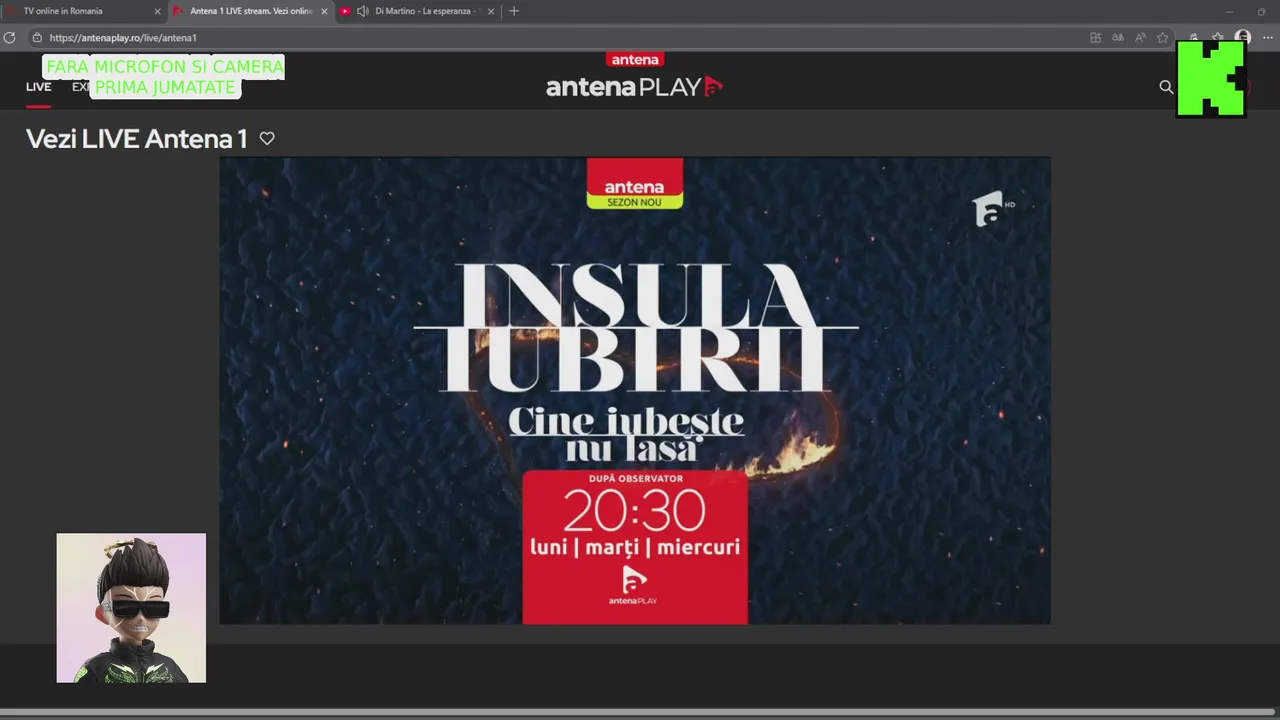Open browser Settings and more menu
The height and width of the screenshot is (720, 1280).
click(x=1267, y=37)
